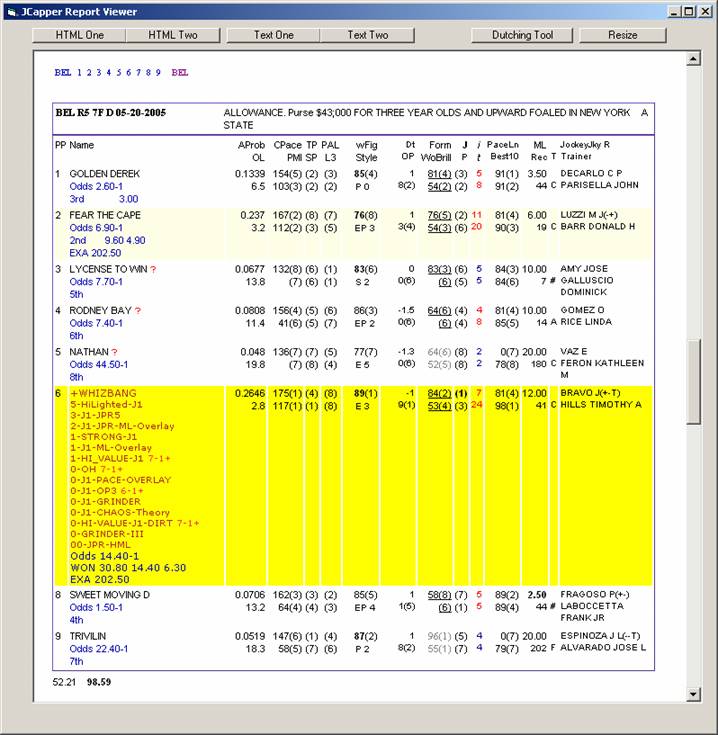Screen dimensions: 718x735
Task: Open the purple visited BEL link
Action: (x=180, y=73)
